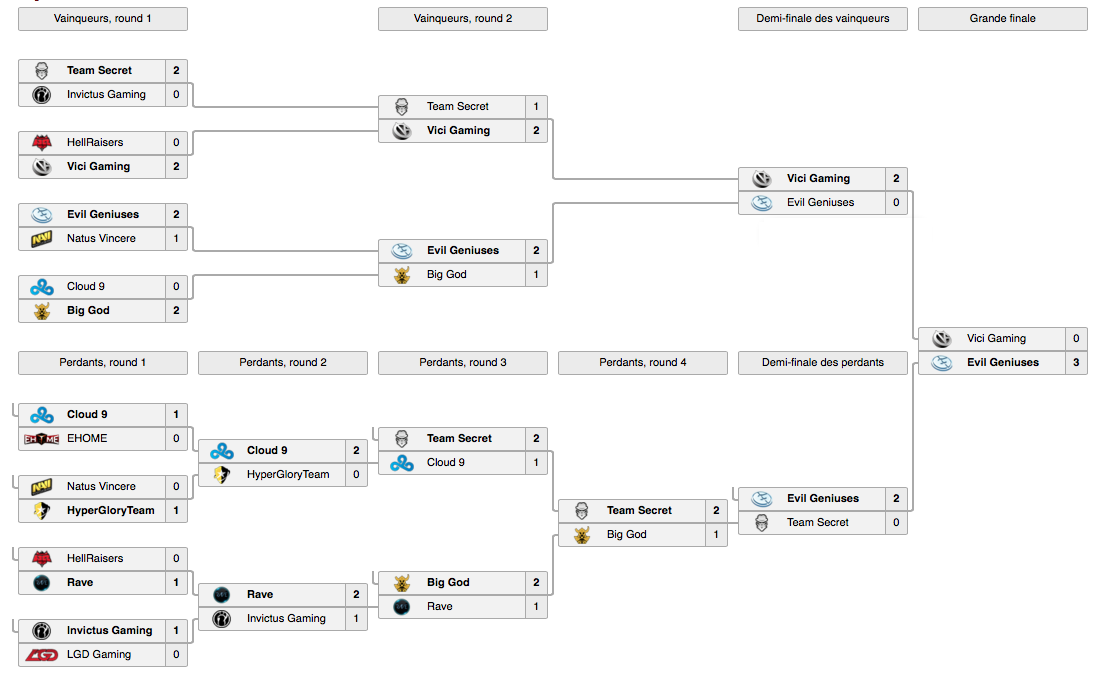Click the Natus Vincere logo in Vainqueurs round 1
Viewport: 1100px width, 677px height.
42,239
